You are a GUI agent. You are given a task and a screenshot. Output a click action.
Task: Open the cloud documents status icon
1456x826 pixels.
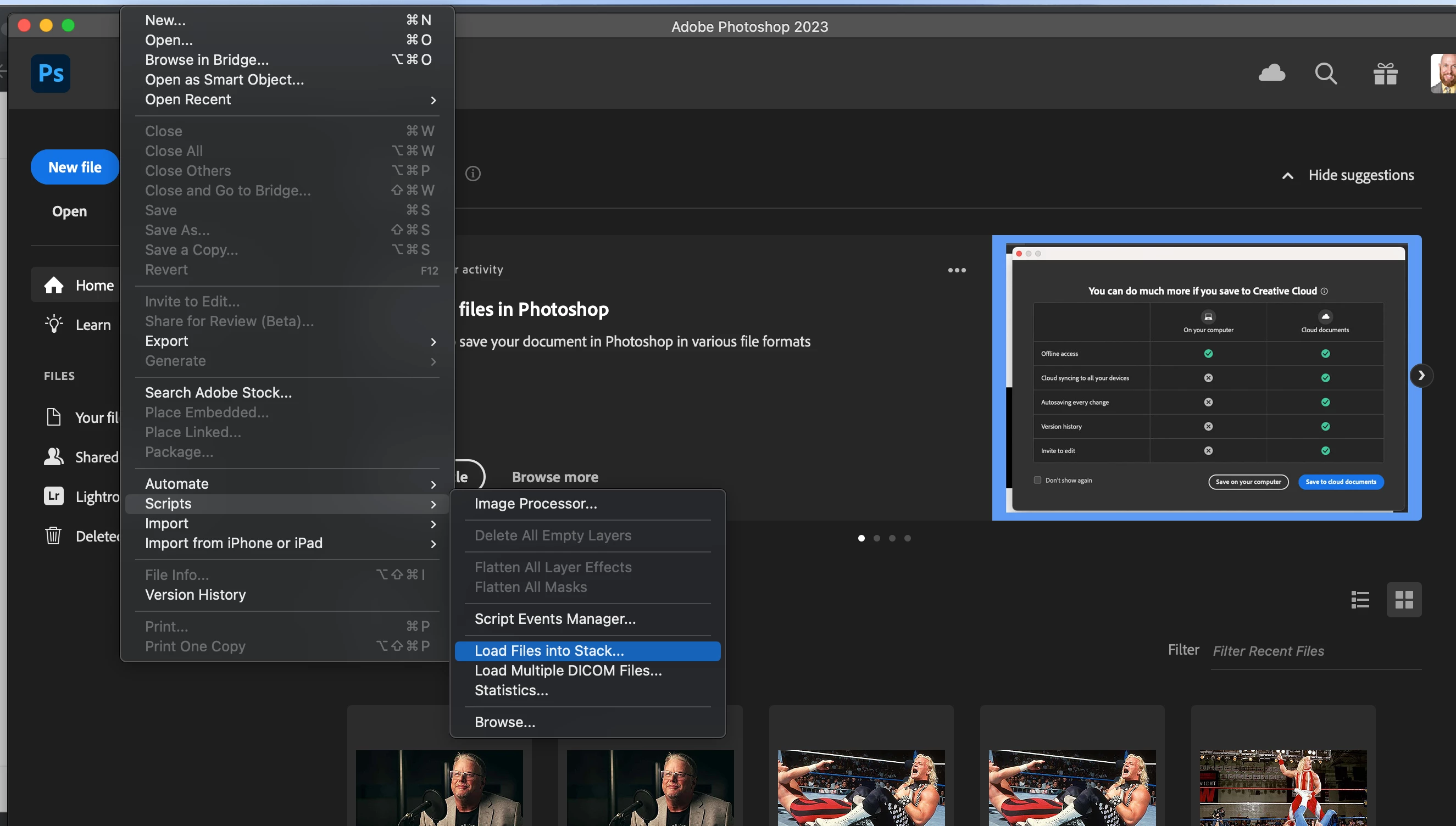(1271, 73)
